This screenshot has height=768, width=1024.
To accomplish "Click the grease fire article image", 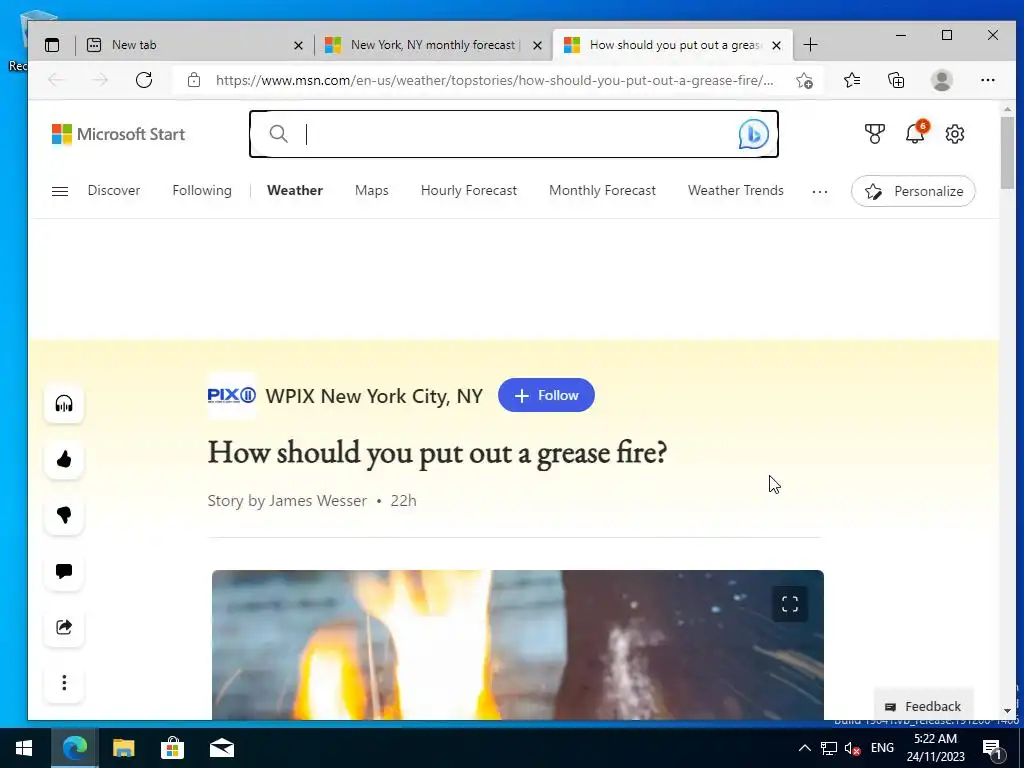I will [517, 645].
